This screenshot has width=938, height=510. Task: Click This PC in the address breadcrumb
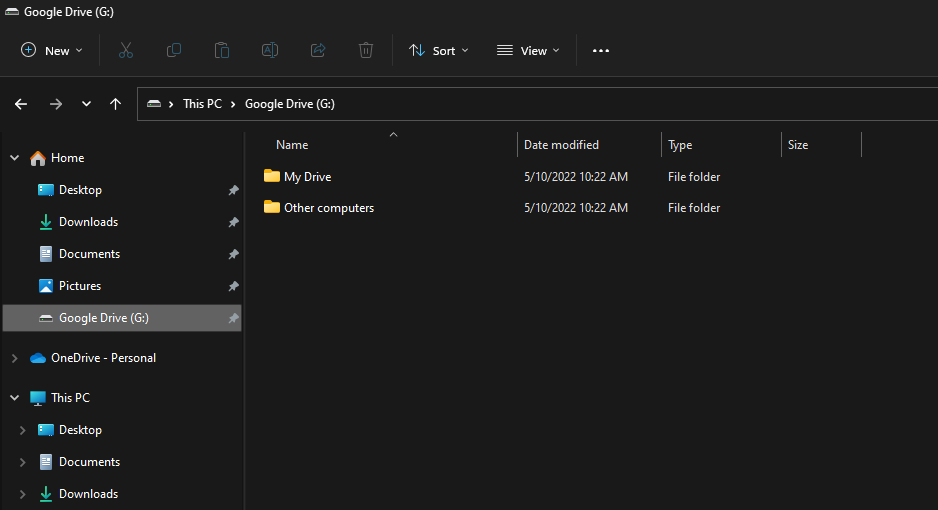click(202, 104)
